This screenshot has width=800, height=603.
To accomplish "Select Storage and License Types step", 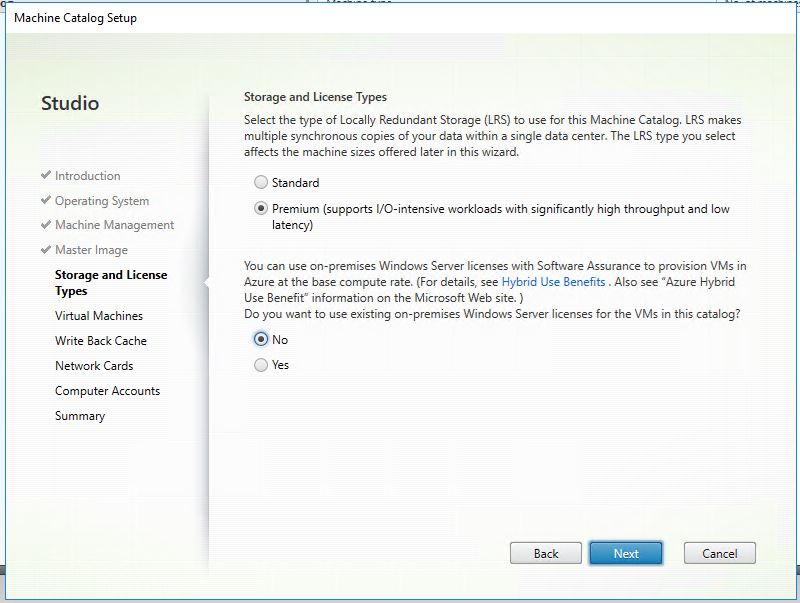I will [x=110, y=283].
